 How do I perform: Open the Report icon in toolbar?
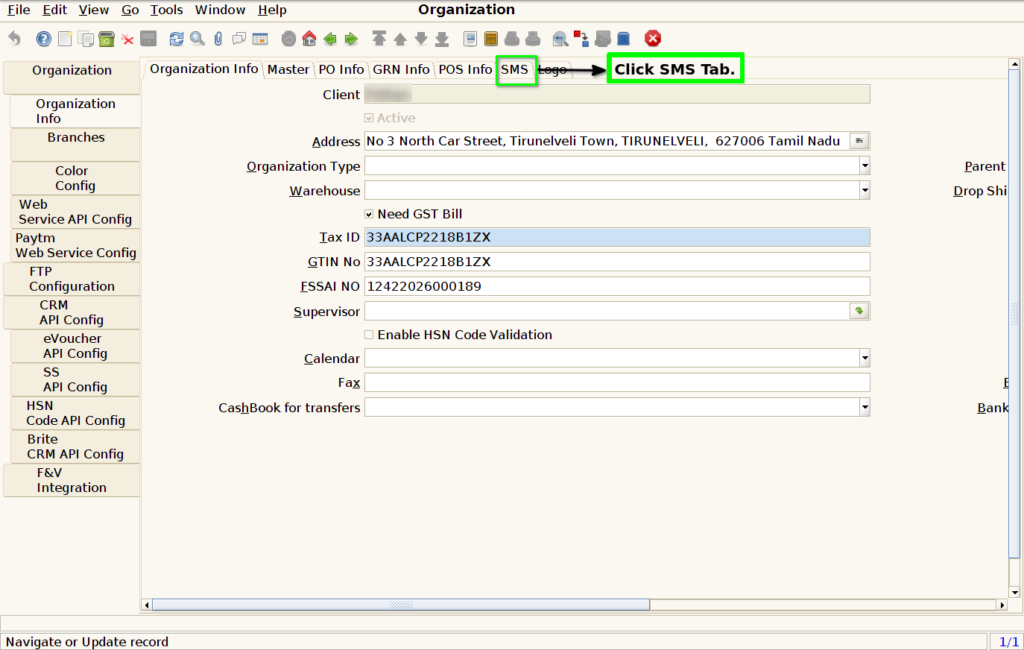[x=470, y=39]
